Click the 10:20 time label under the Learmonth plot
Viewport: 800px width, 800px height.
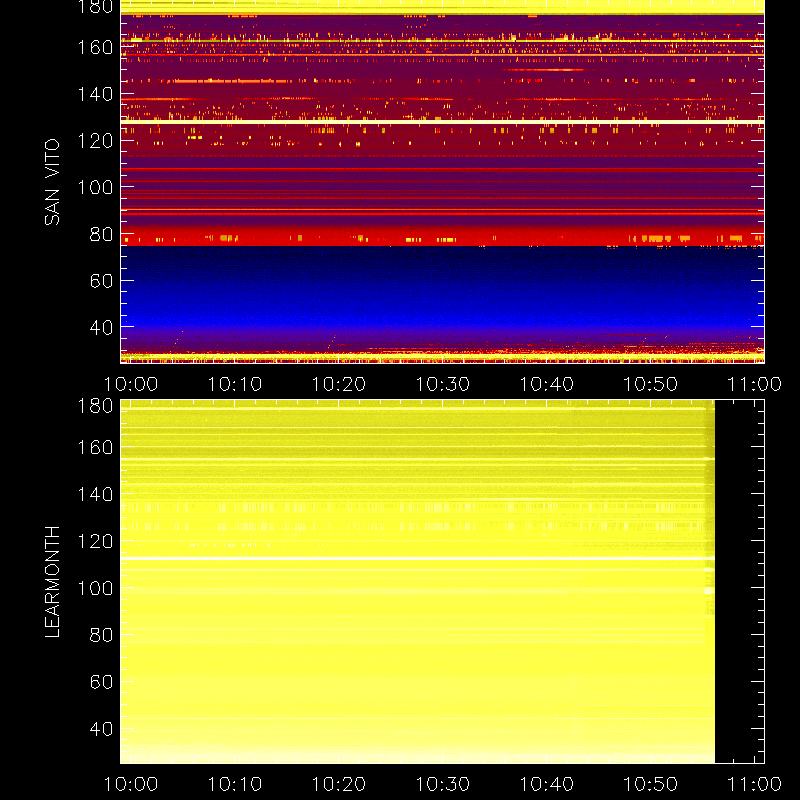339,784
